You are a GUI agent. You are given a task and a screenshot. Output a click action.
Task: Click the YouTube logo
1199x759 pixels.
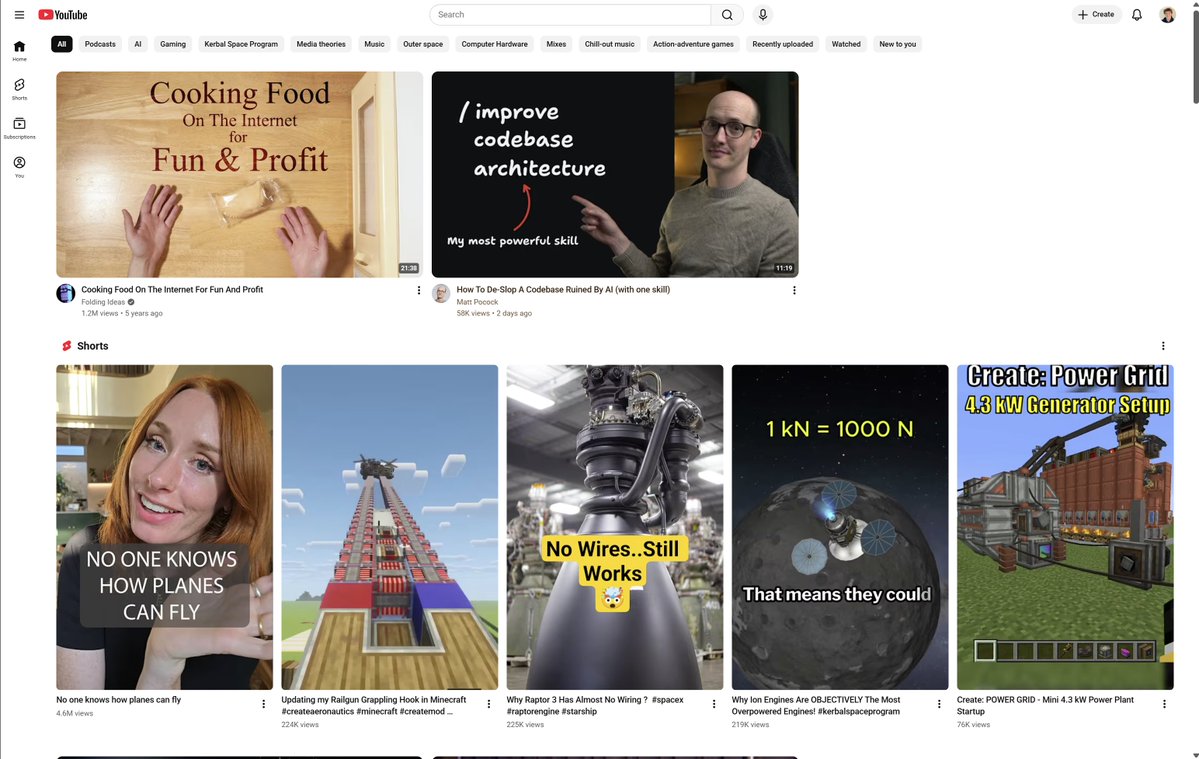63,15
